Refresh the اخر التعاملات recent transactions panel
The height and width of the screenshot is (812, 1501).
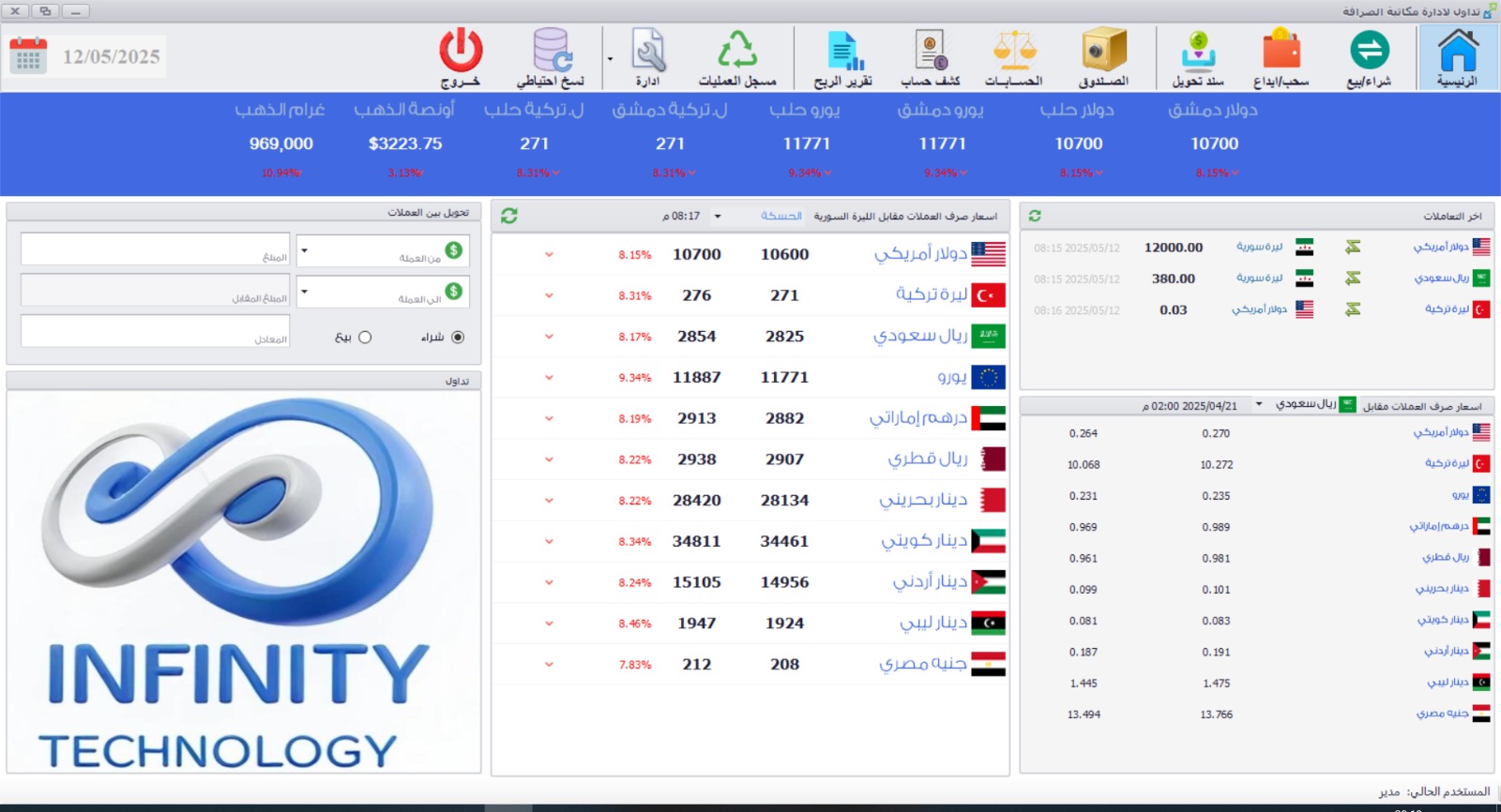pos(1035,216)
